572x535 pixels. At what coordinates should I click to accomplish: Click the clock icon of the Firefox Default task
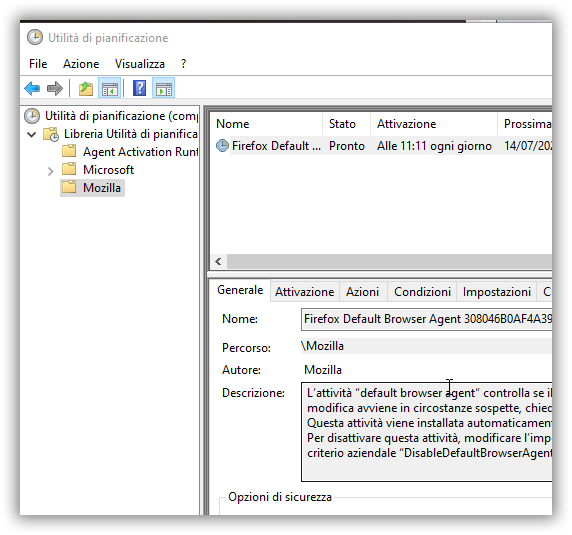click(x=222, y=146)
